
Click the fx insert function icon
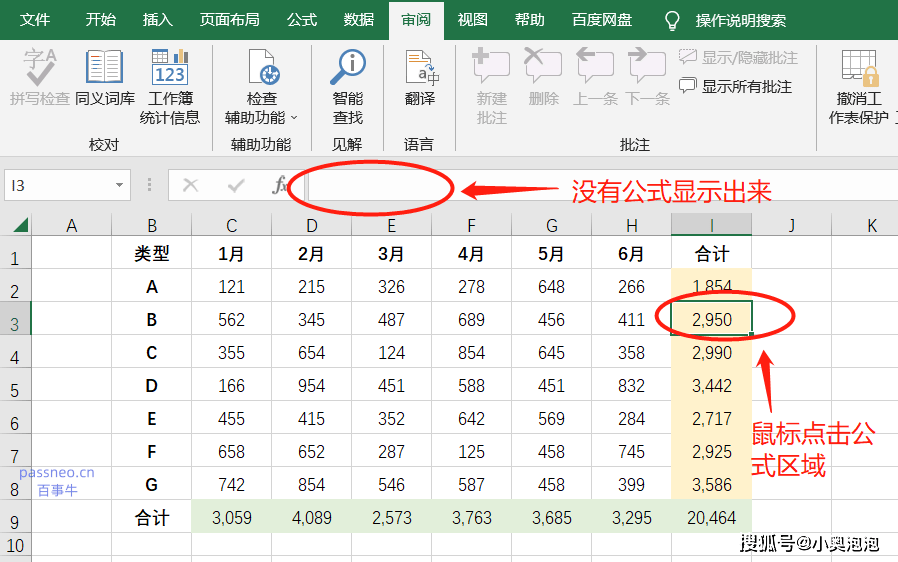279,185
